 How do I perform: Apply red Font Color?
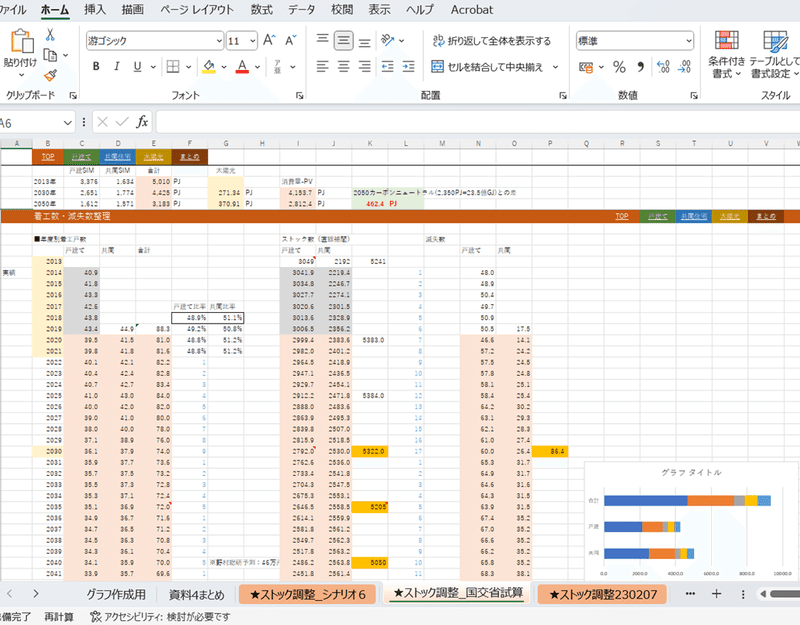pyautogui.click(x=242, y=66)
